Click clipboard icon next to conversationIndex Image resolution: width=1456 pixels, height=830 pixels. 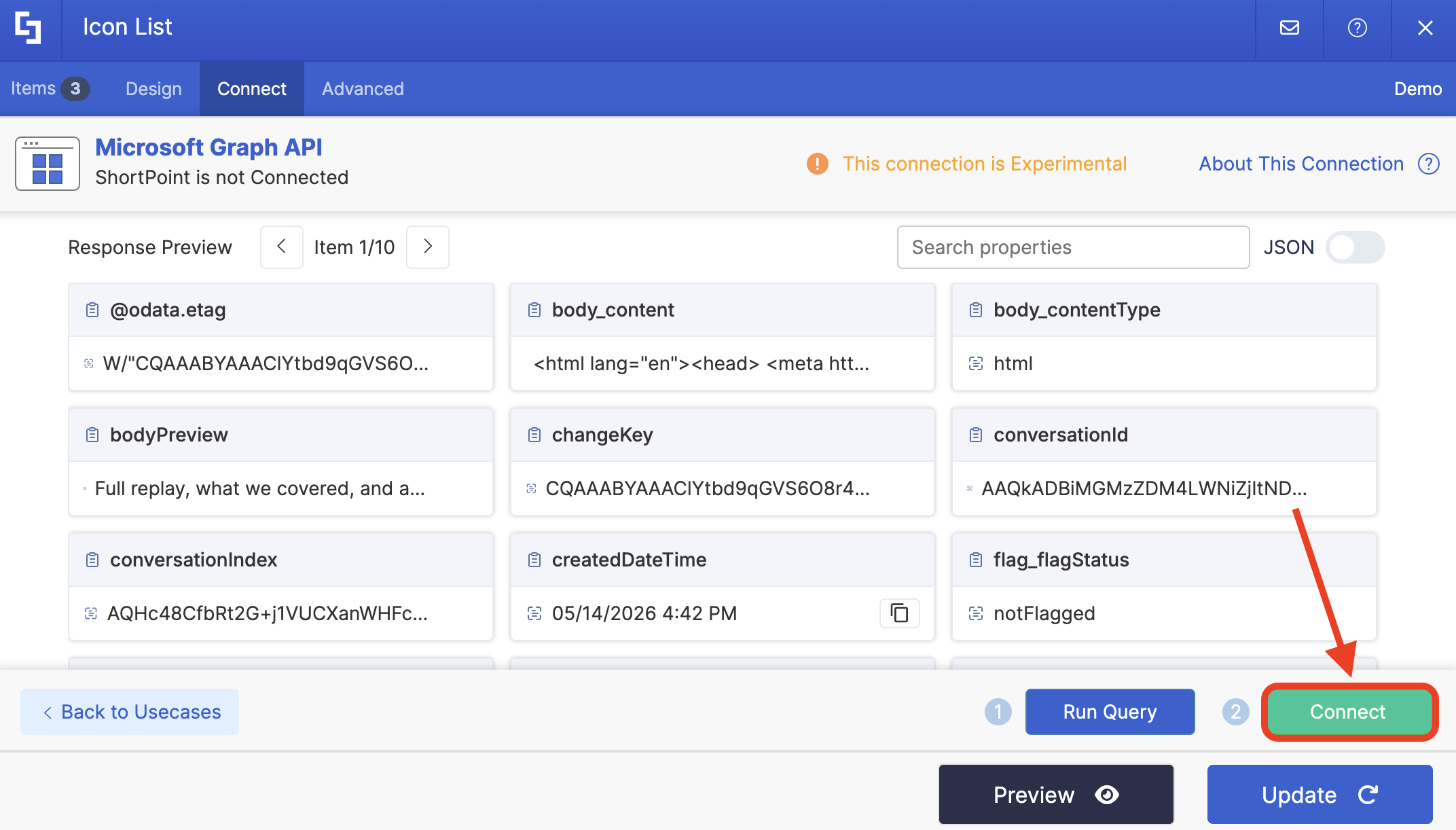pos(92,560)
